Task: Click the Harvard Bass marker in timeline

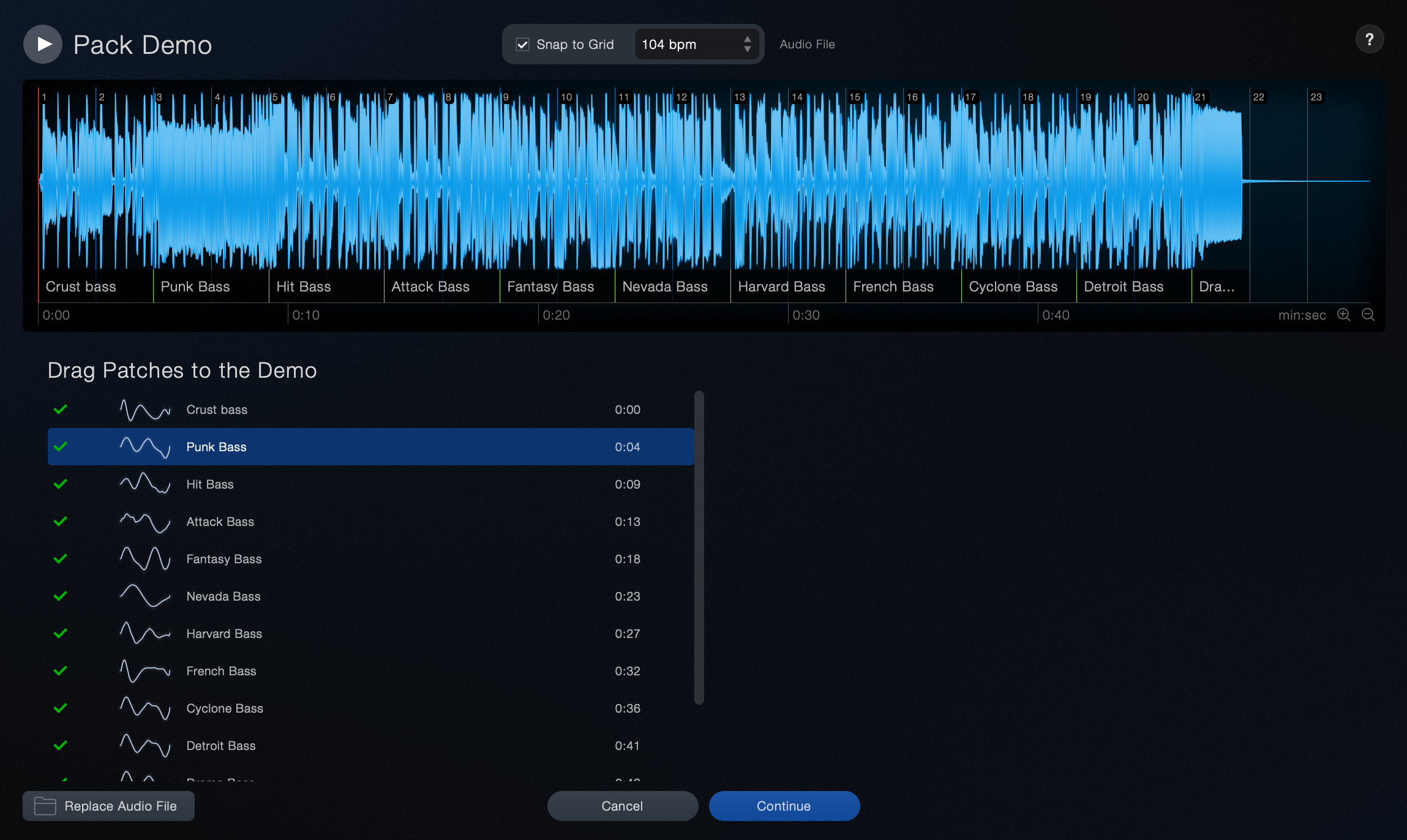Action: (781, 287)
